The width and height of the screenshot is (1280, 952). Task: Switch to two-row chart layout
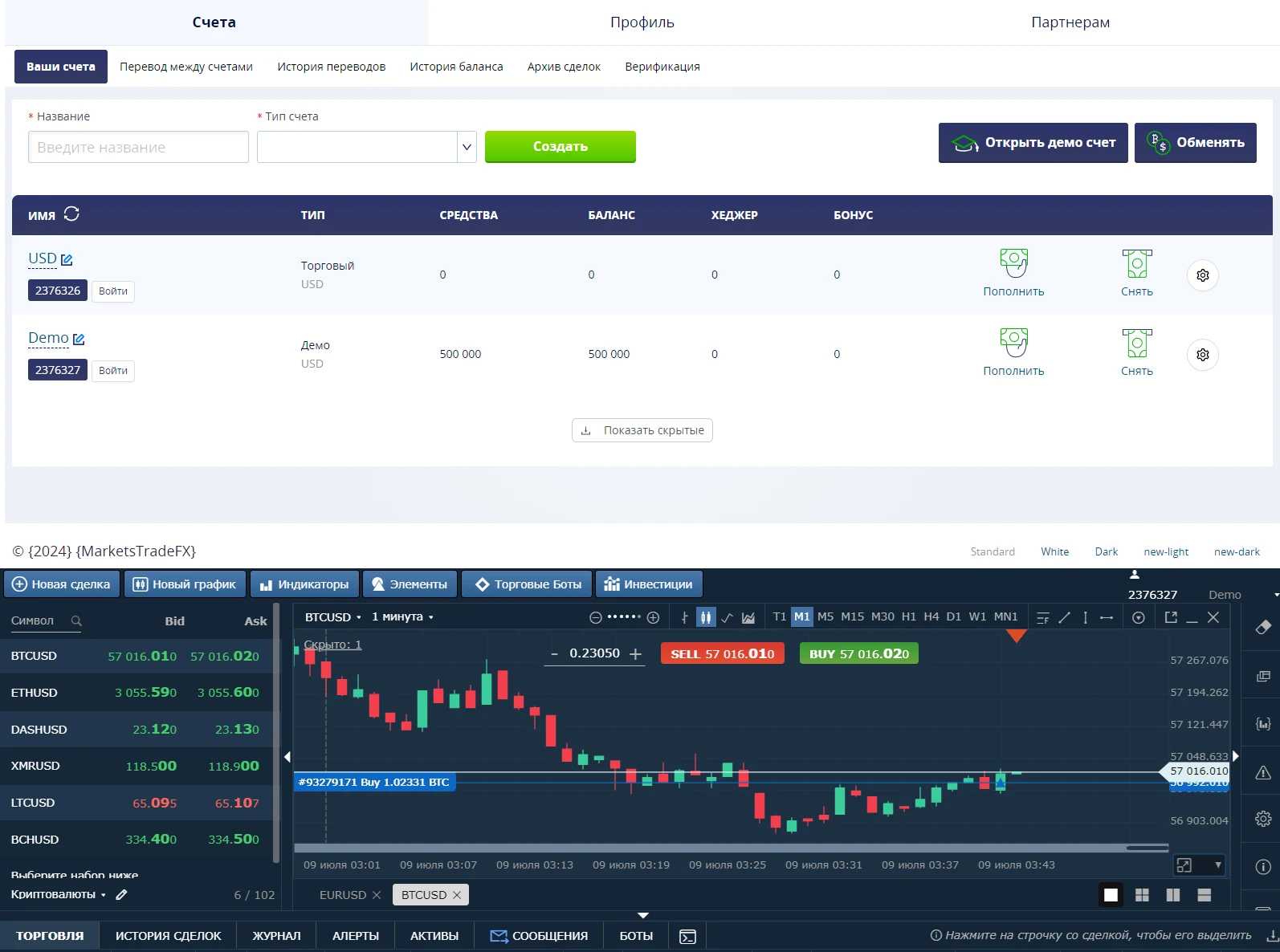[x=1204, y=895]
